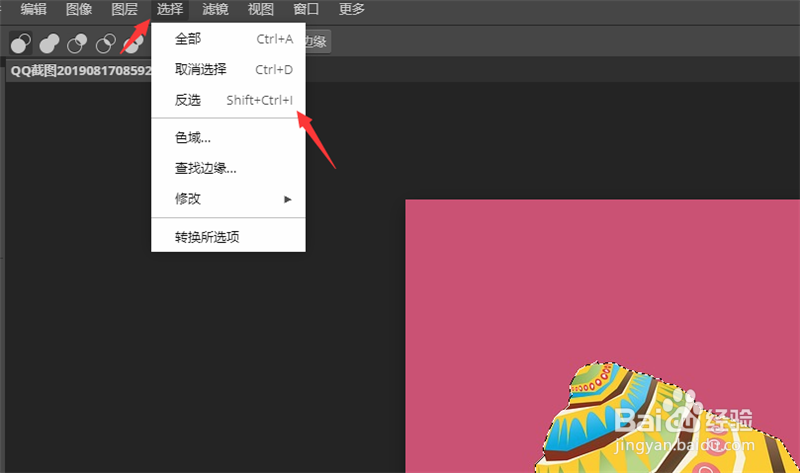Image resolution: width=800 pixels, height=473 pixels.
Task: Choose 取消选择 to deselect
Action: pos(229,69)
